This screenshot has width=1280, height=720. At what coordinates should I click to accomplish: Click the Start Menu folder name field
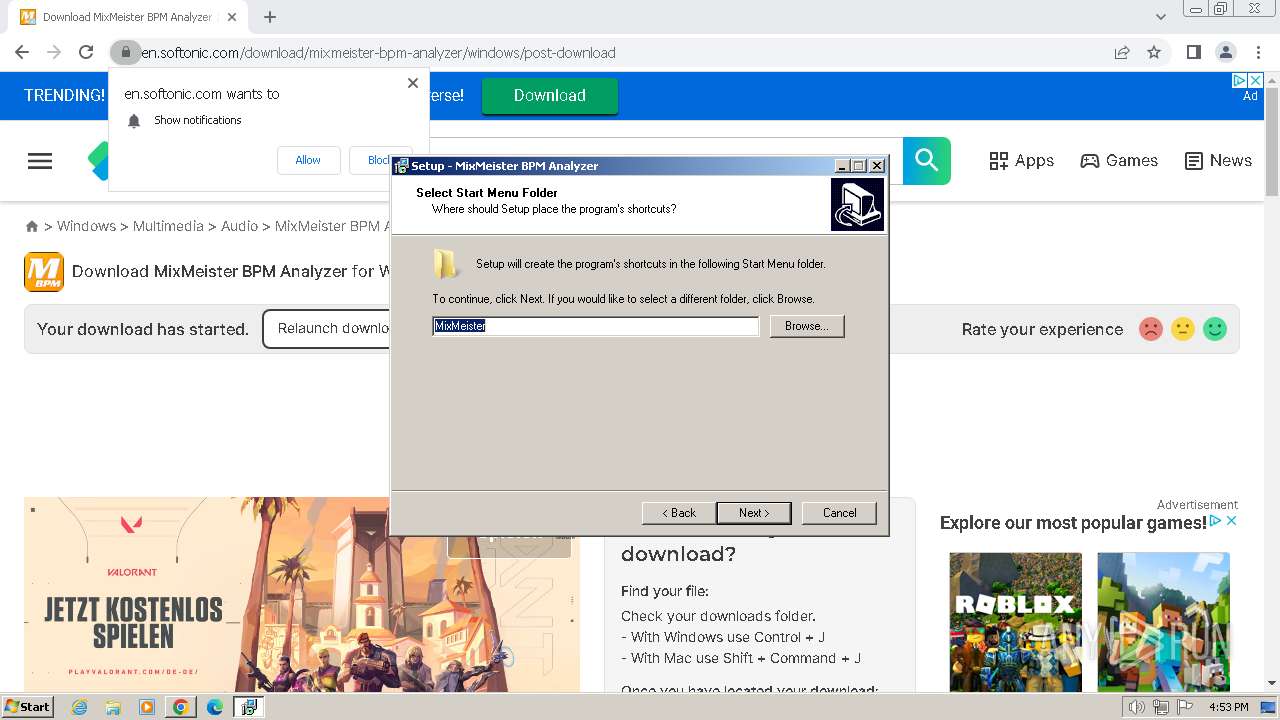[x=596, y=326]
